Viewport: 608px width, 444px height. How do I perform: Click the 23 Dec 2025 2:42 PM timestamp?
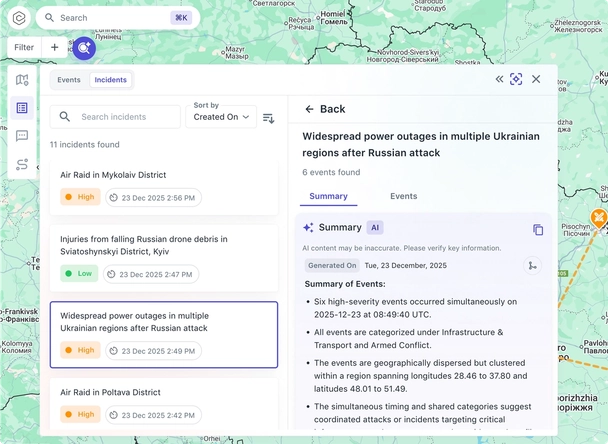pyautogui.click(x=154, y=415)
